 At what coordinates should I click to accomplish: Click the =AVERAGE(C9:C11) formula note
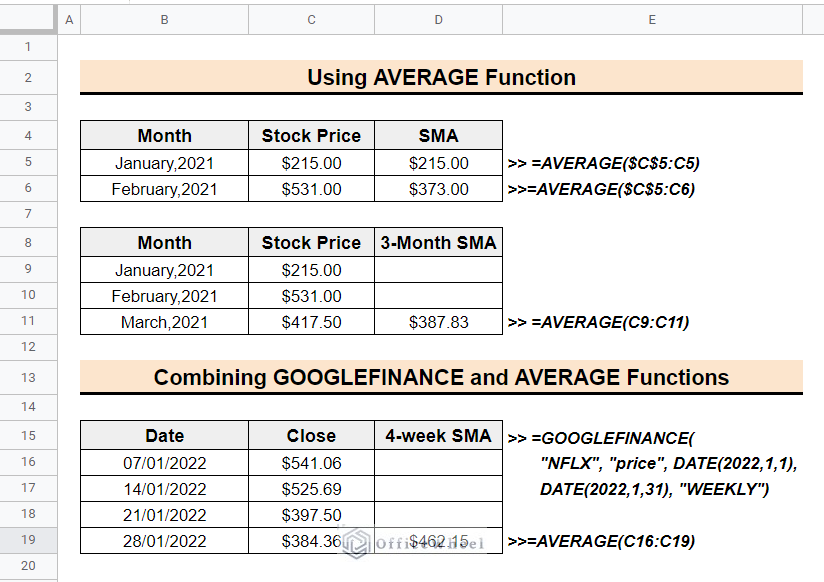[x=598, y=322]
